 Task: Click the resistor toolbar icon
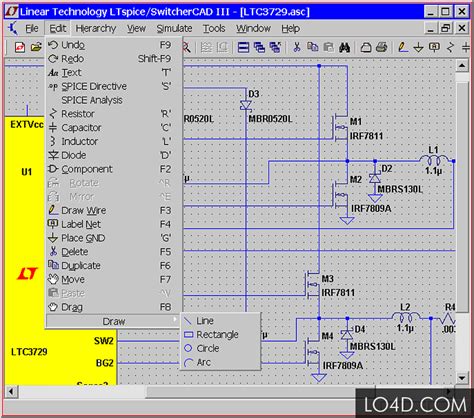450,47
